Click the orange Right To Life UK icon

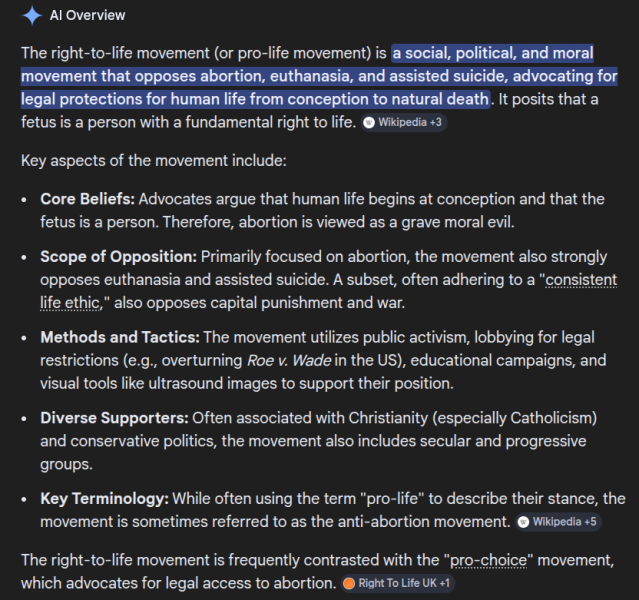pyautogui.click(x=348, y=584)
